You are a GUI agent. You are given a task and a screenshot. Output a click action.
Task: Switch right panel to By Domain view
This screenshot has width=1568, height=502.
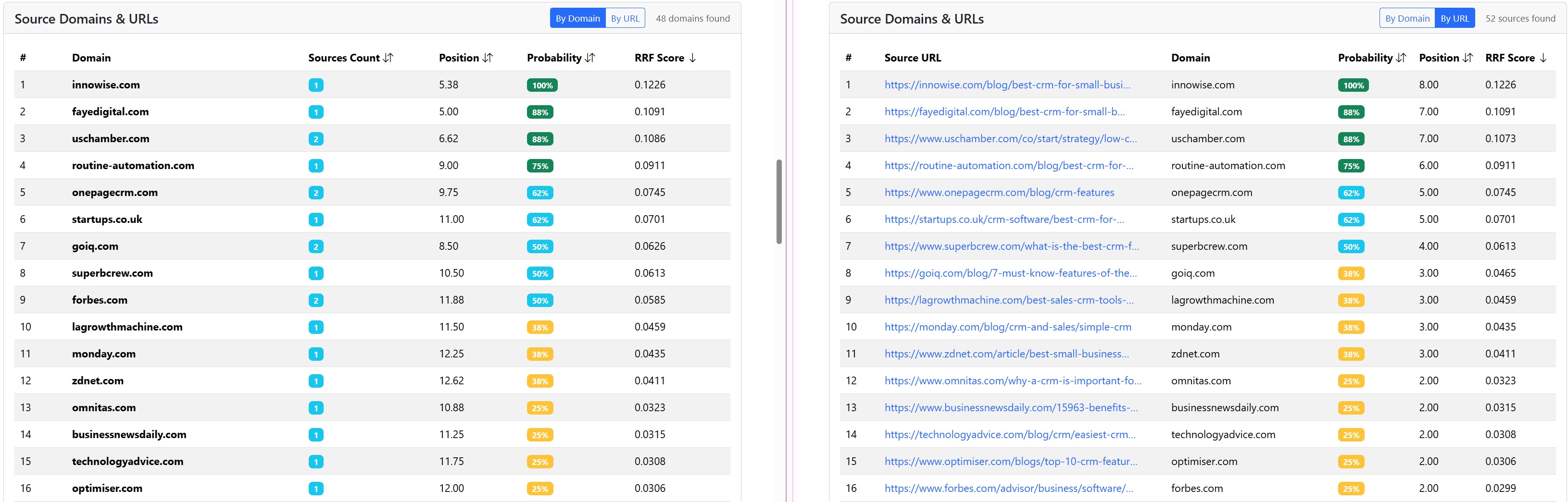[1407, 18]
